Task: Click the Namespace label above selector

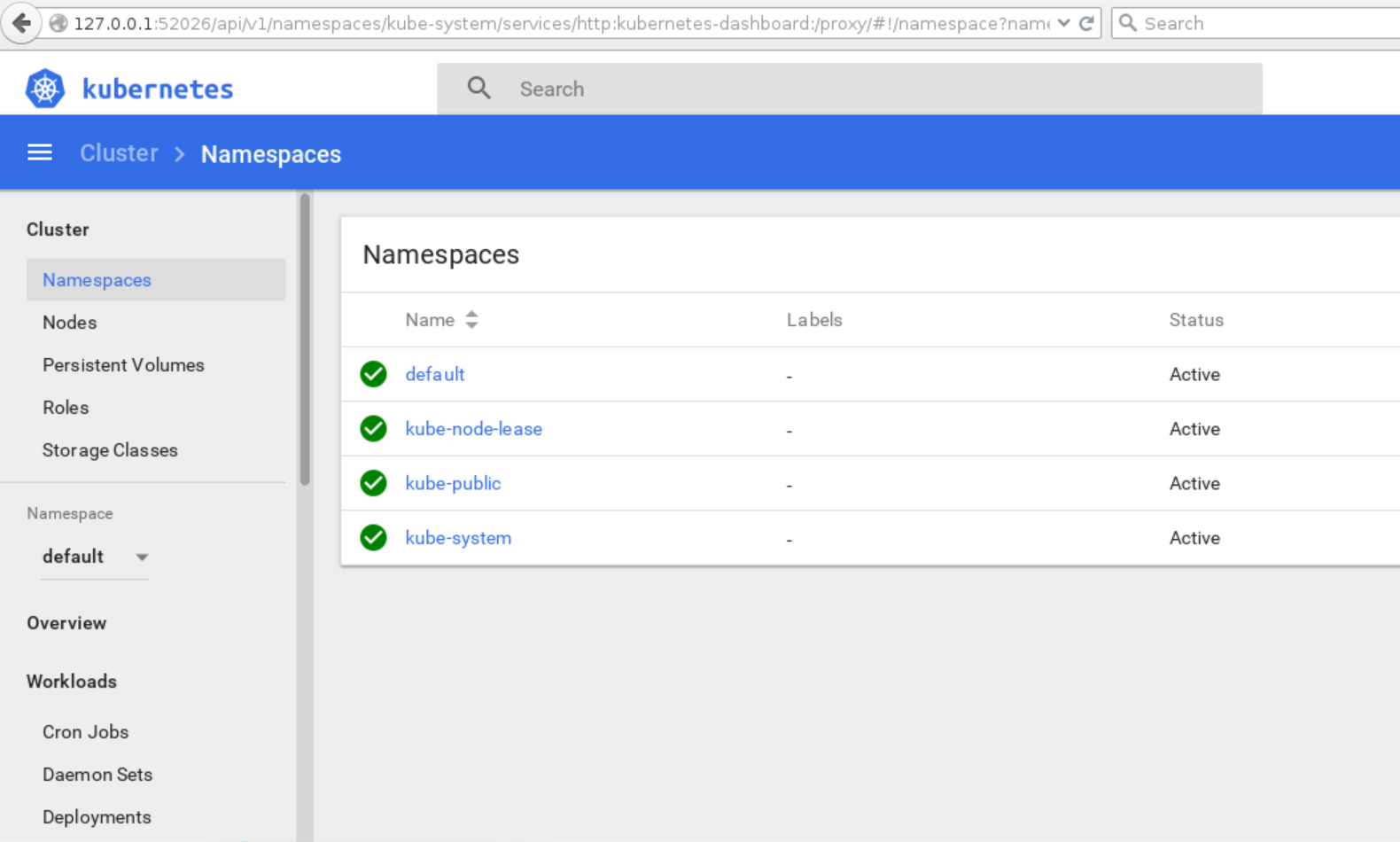Action: pos(70,514)
